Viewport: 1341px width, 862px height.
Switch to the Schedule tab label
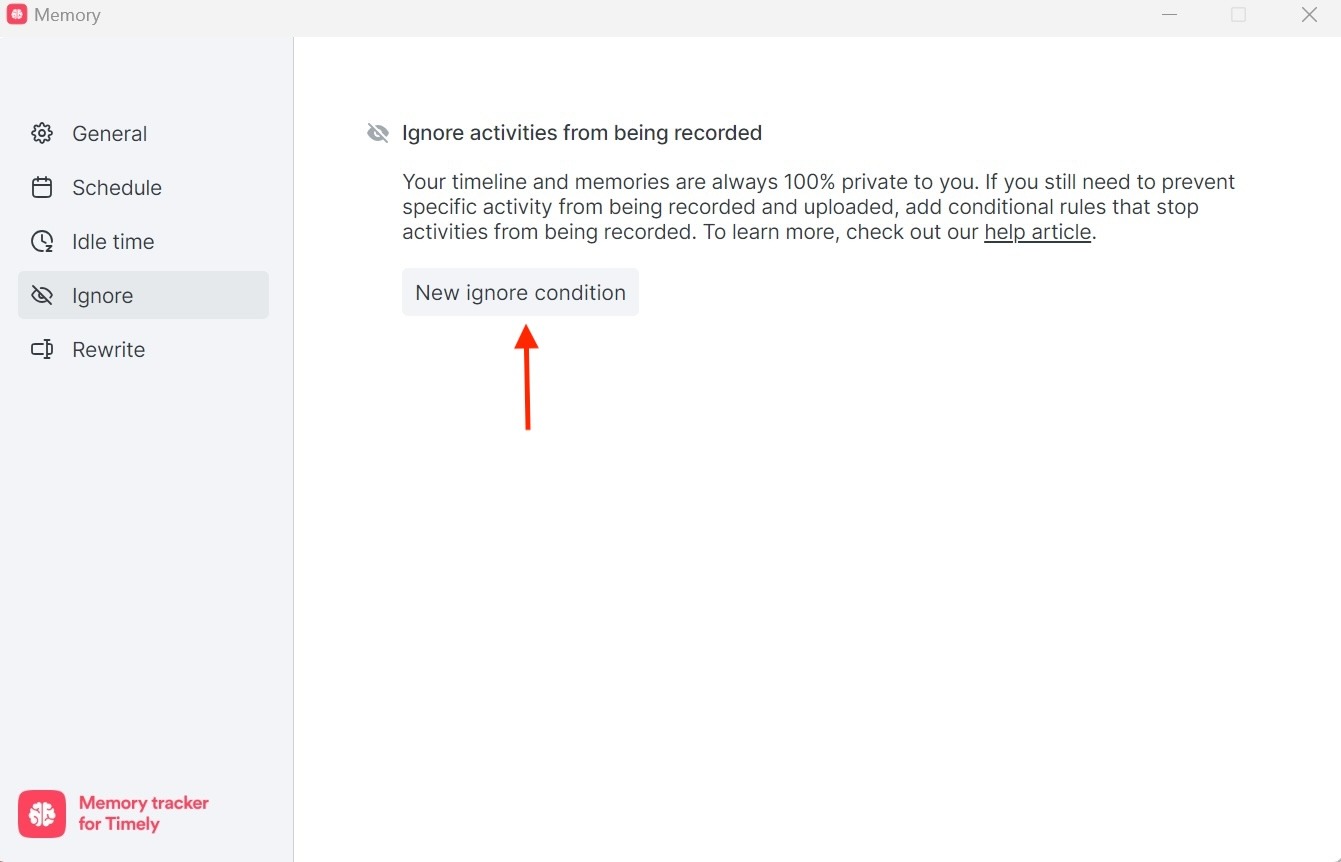tap(116, 188)
